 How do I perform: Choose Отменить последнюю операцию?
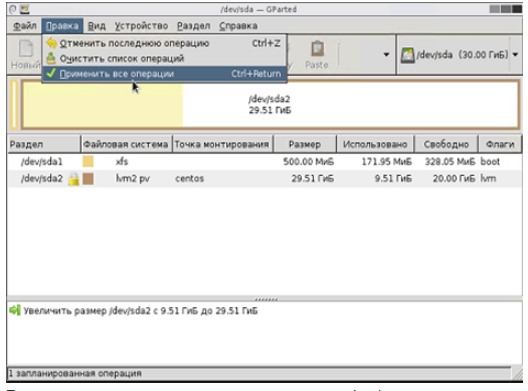164,43
